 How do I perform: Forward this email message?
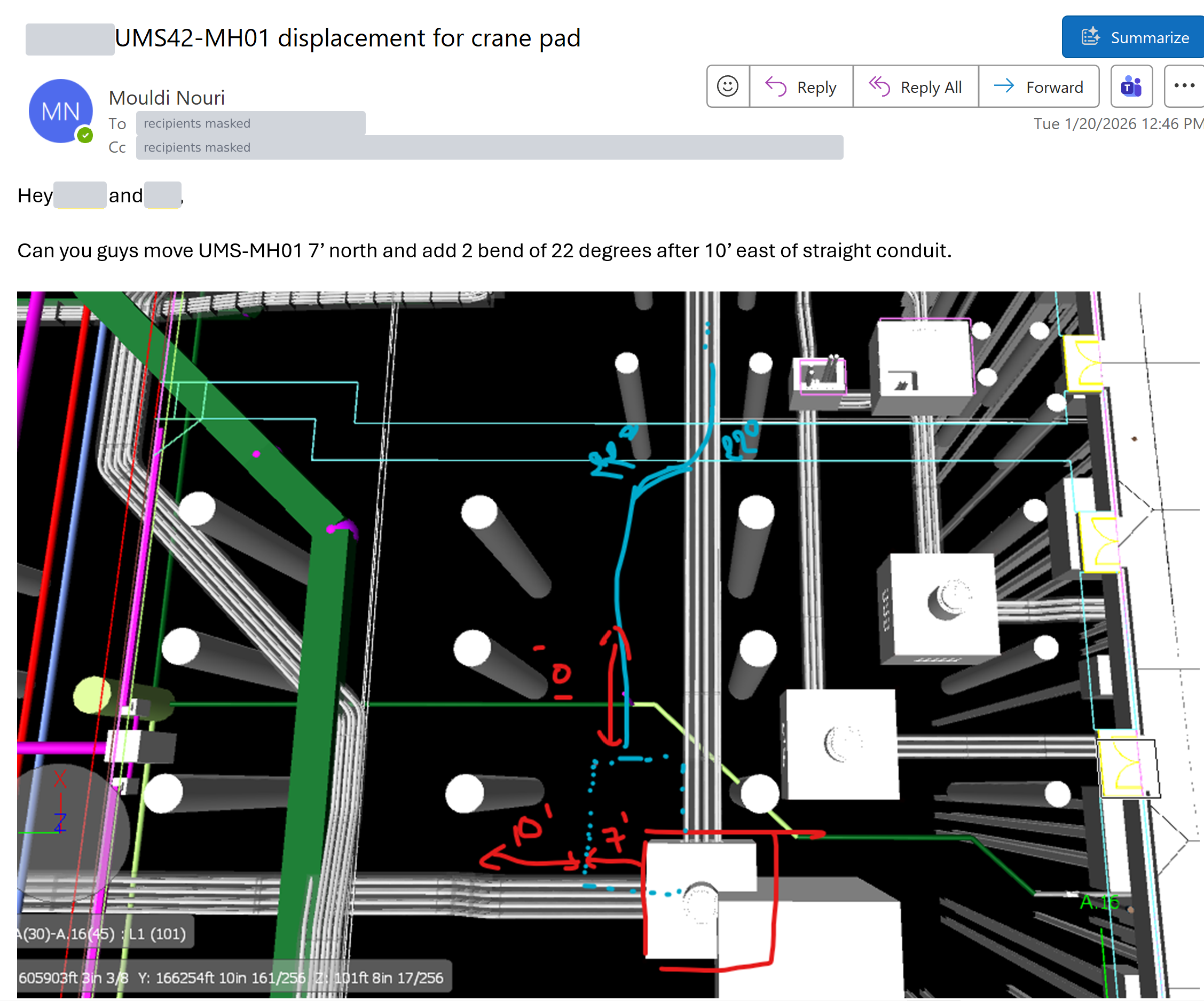[1038, 86]
